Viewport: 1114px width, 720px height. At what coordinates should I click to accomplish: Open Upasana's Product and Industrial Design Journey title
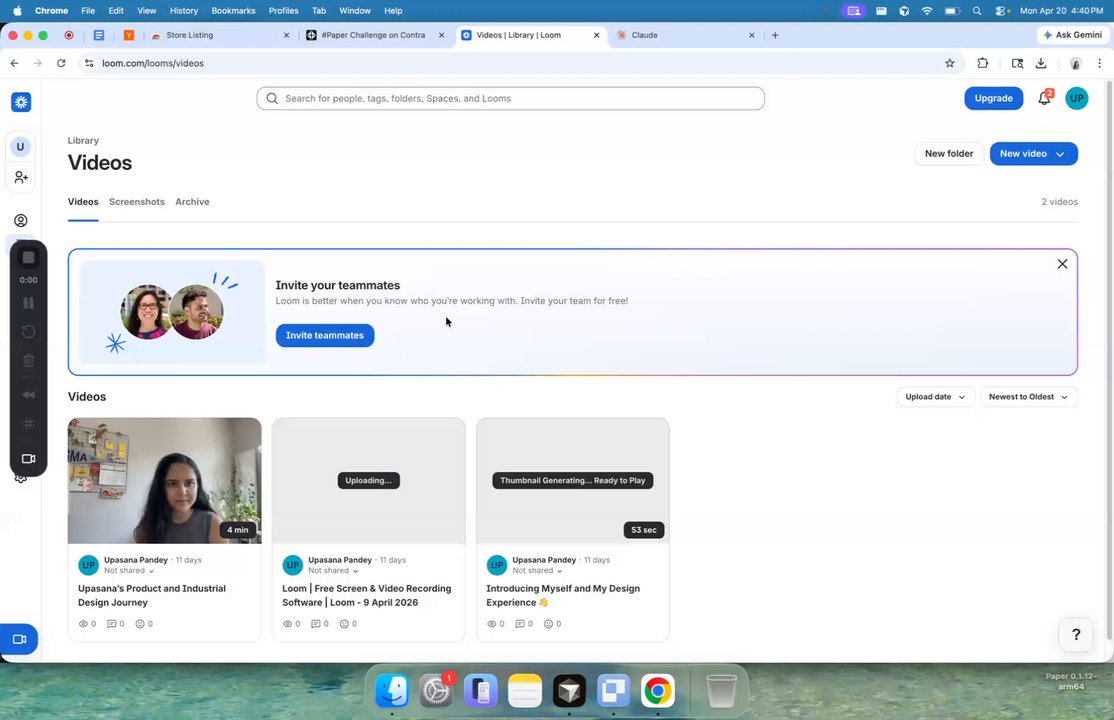coord(151,596)
